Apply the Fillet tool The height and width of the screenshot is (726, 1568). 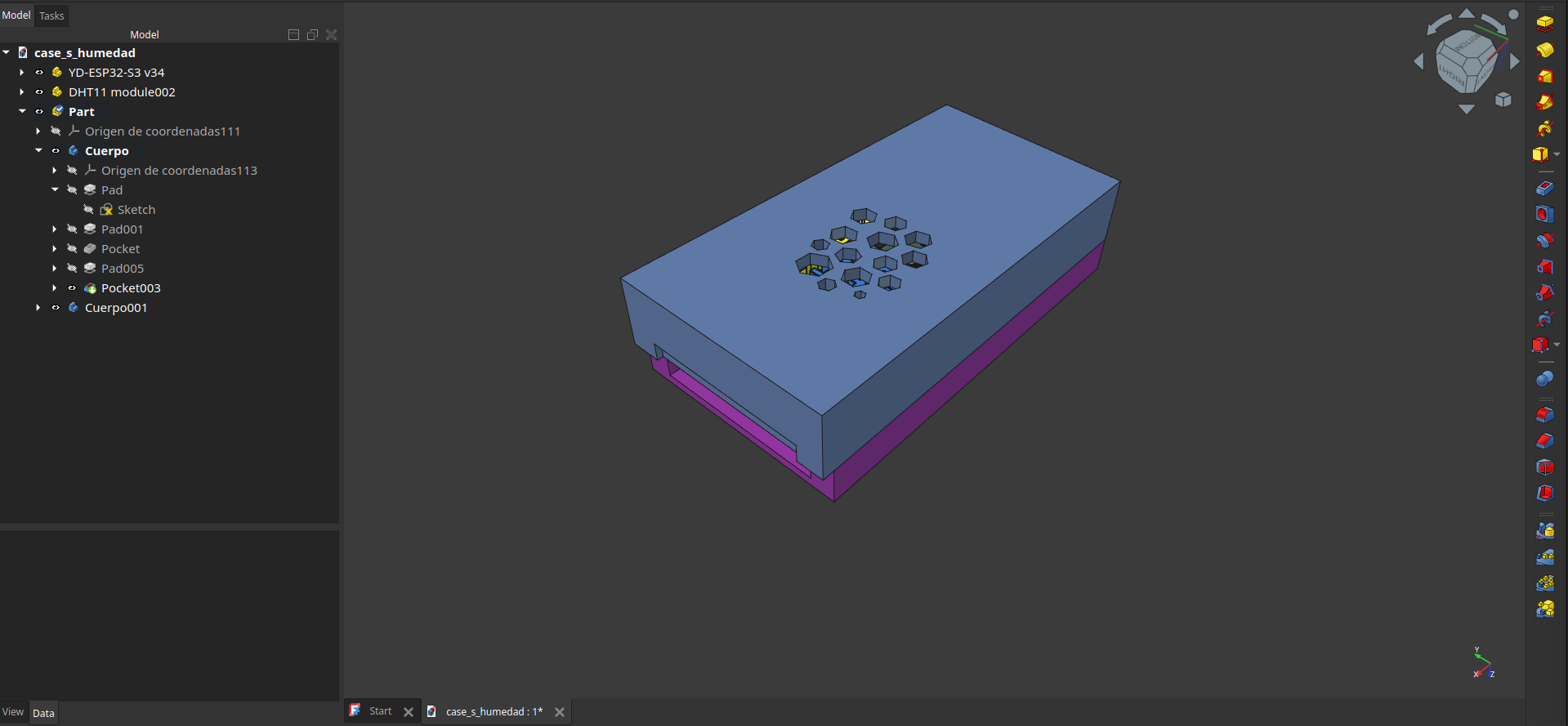(x=1544, y=415)
